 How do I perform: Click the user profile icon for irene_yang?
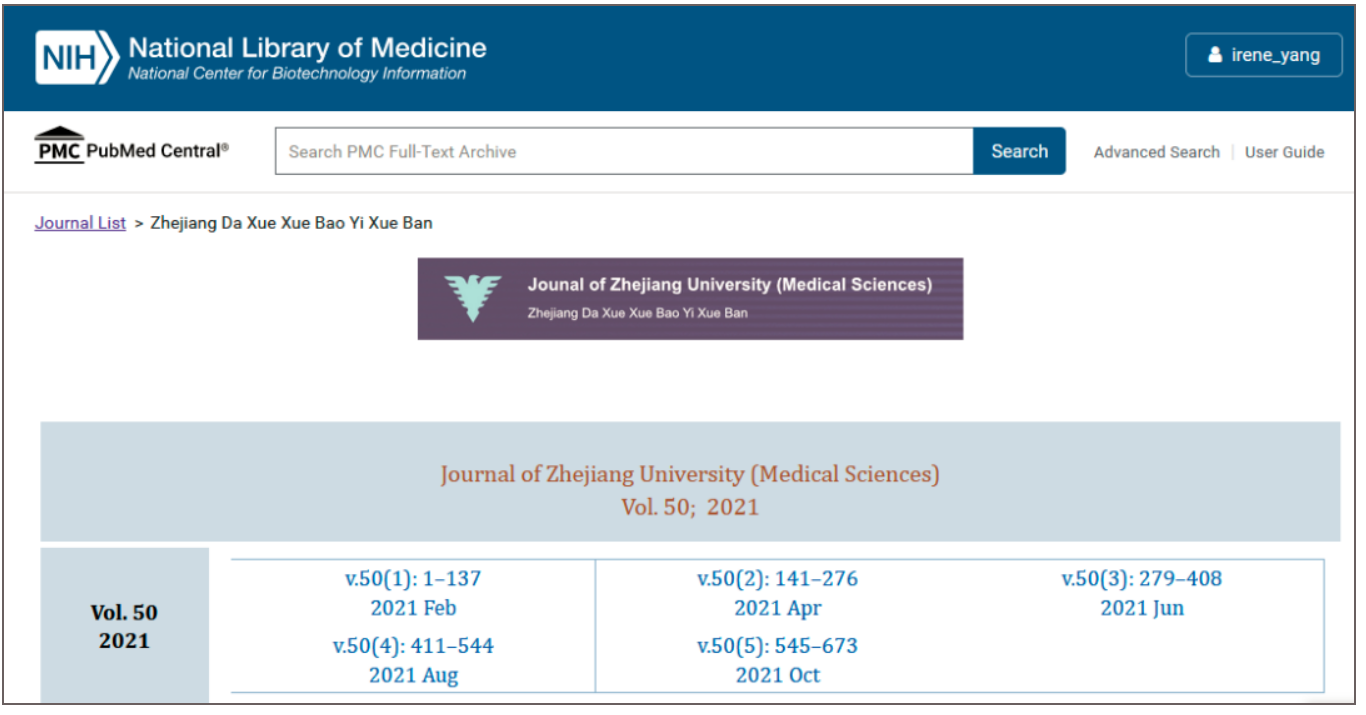tap(1215, 55)
